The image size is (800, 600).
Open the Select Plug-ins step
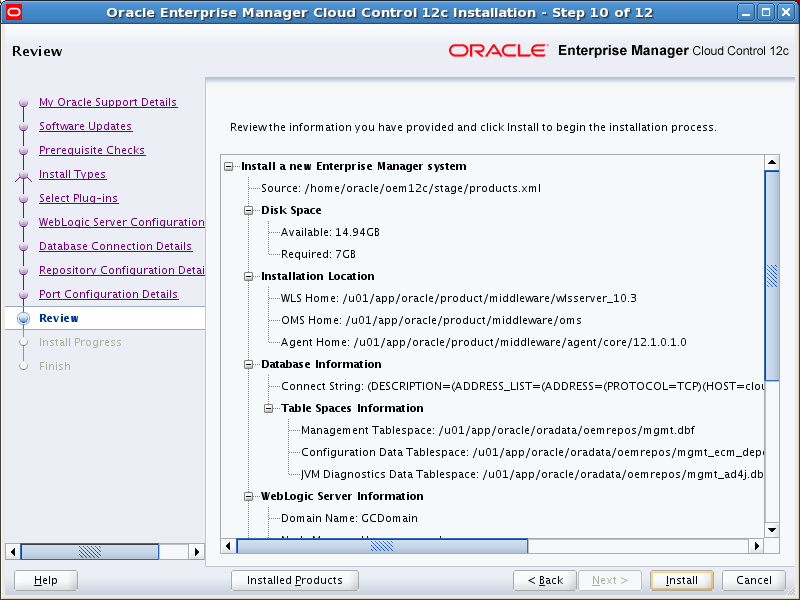(x=79, y=198)
